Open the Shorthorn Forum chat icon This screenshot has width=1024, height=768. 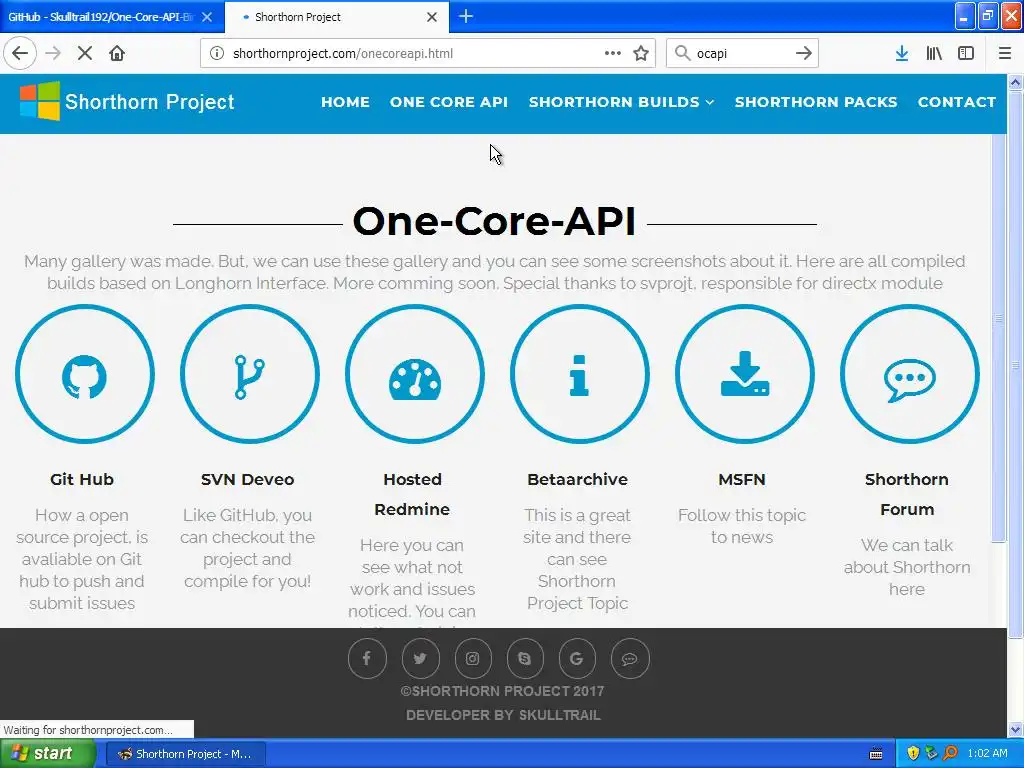point(910,374)
